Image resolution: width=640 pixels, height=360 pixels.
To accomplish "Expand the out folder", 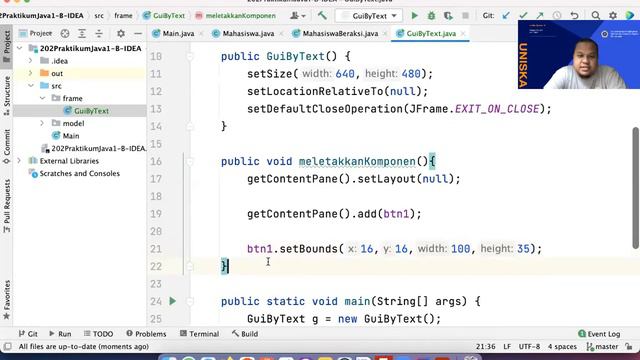I will pyautogui.click(x=31, y=73).
